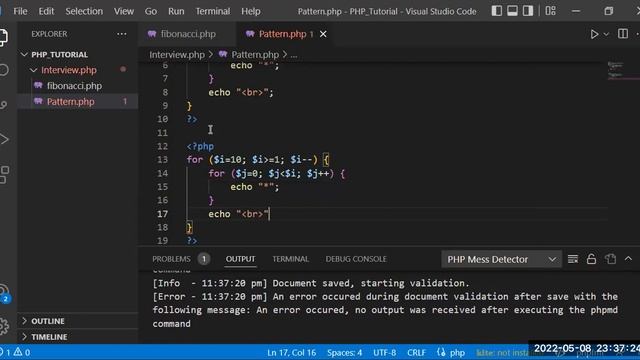640x360 pixels.
Task: Click Interview.php breadcrumb
Action: pos(177,54)
